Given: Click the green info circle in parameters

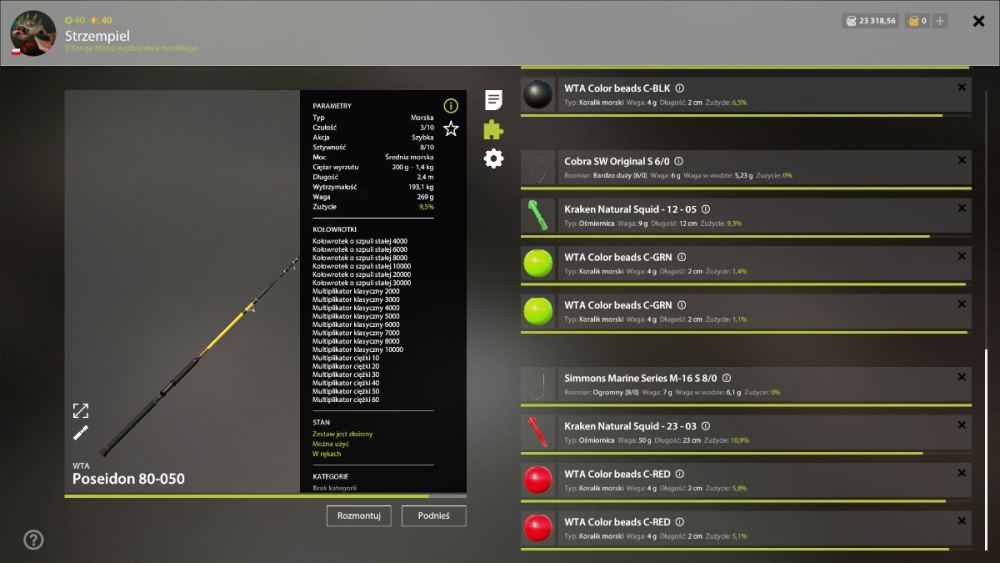Looking at the screenshot, I should (451, 106).
